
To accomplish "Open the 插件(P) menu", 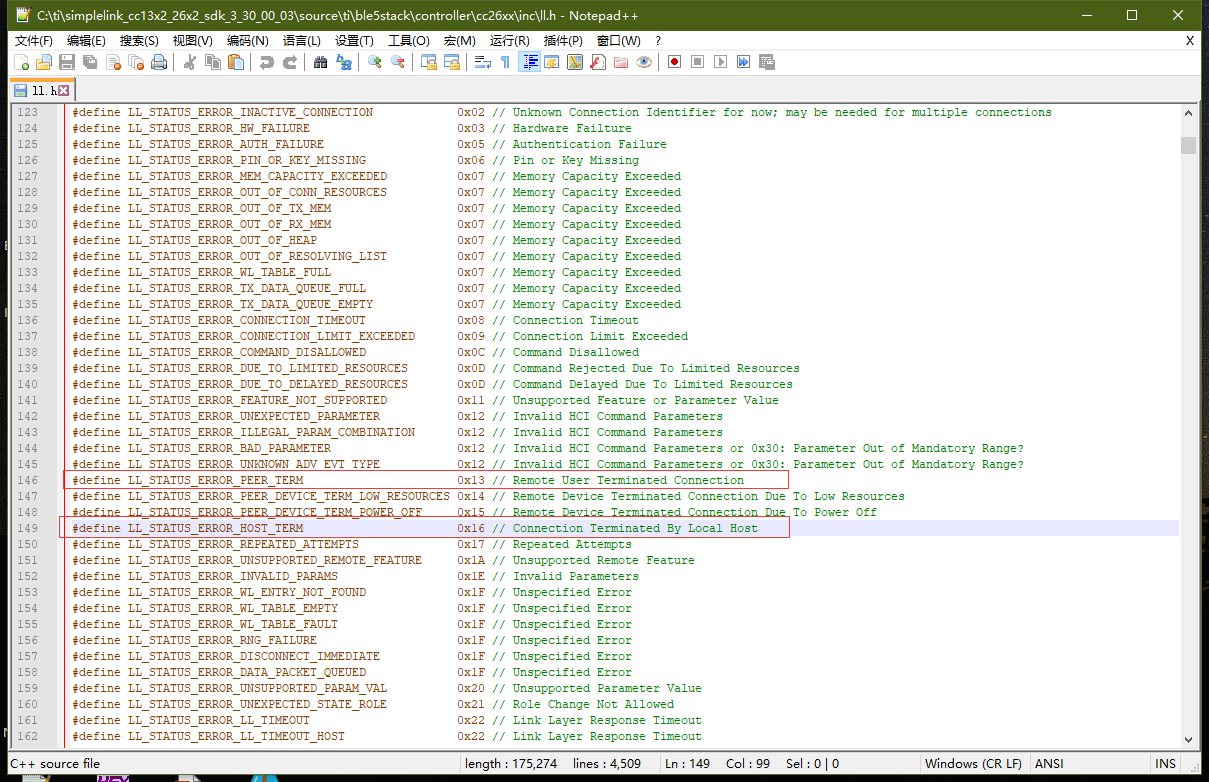I will pyautogui.click(x=563, y=40).
